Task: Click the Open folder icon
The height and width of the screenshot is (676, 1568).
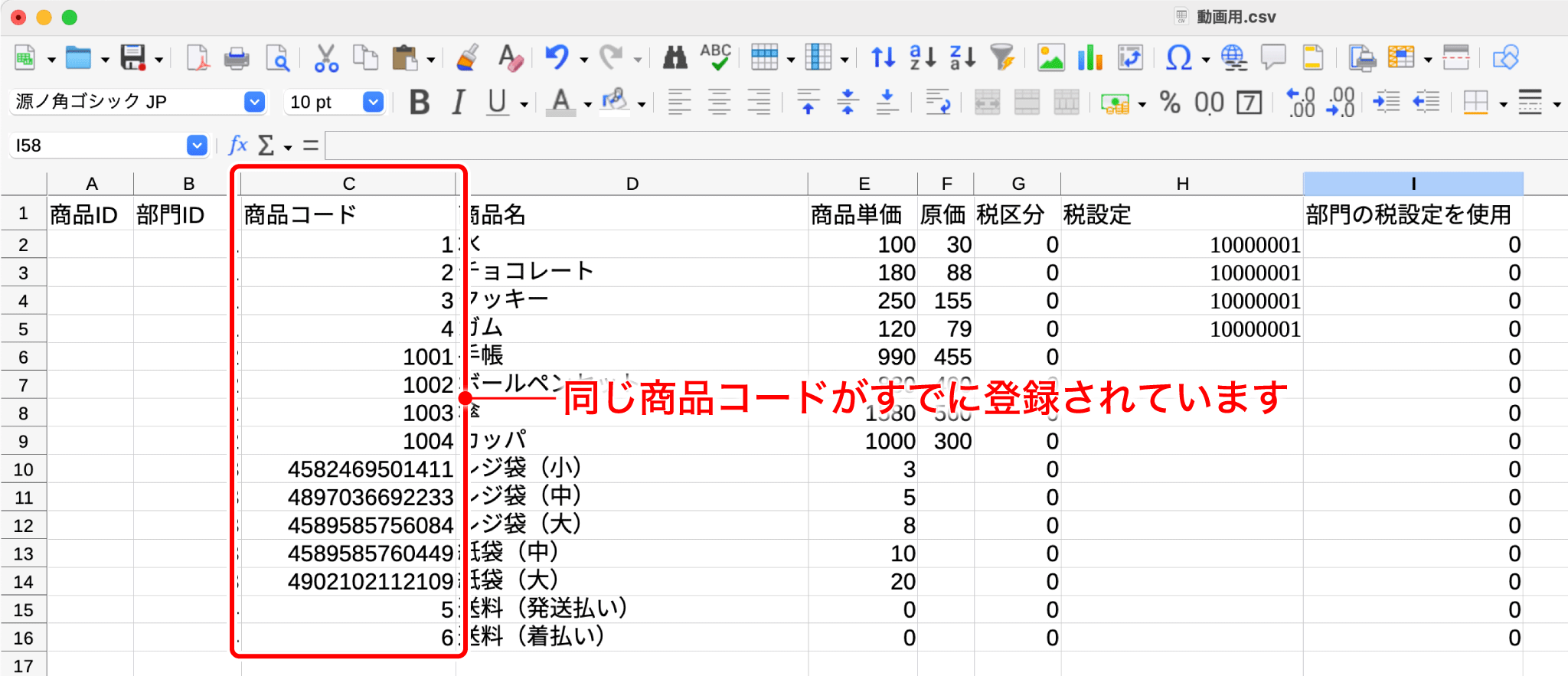Action: point(78,57)
